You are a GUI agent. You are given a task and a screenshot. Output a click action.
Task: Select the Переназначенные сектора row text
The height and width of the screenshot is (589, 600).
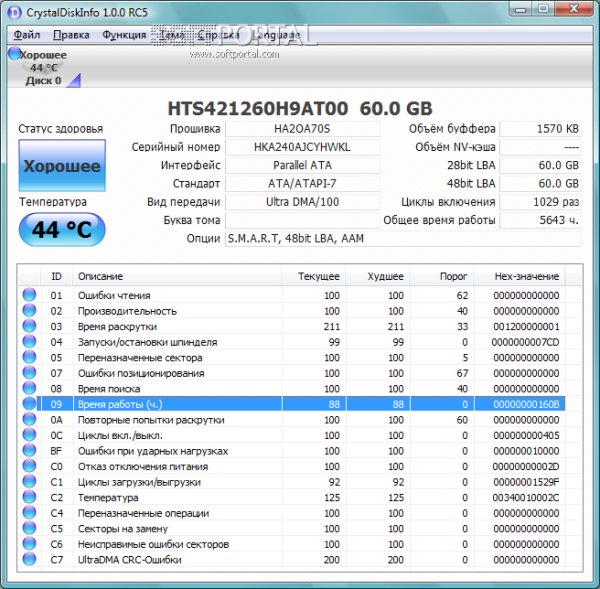click(140, 357)
